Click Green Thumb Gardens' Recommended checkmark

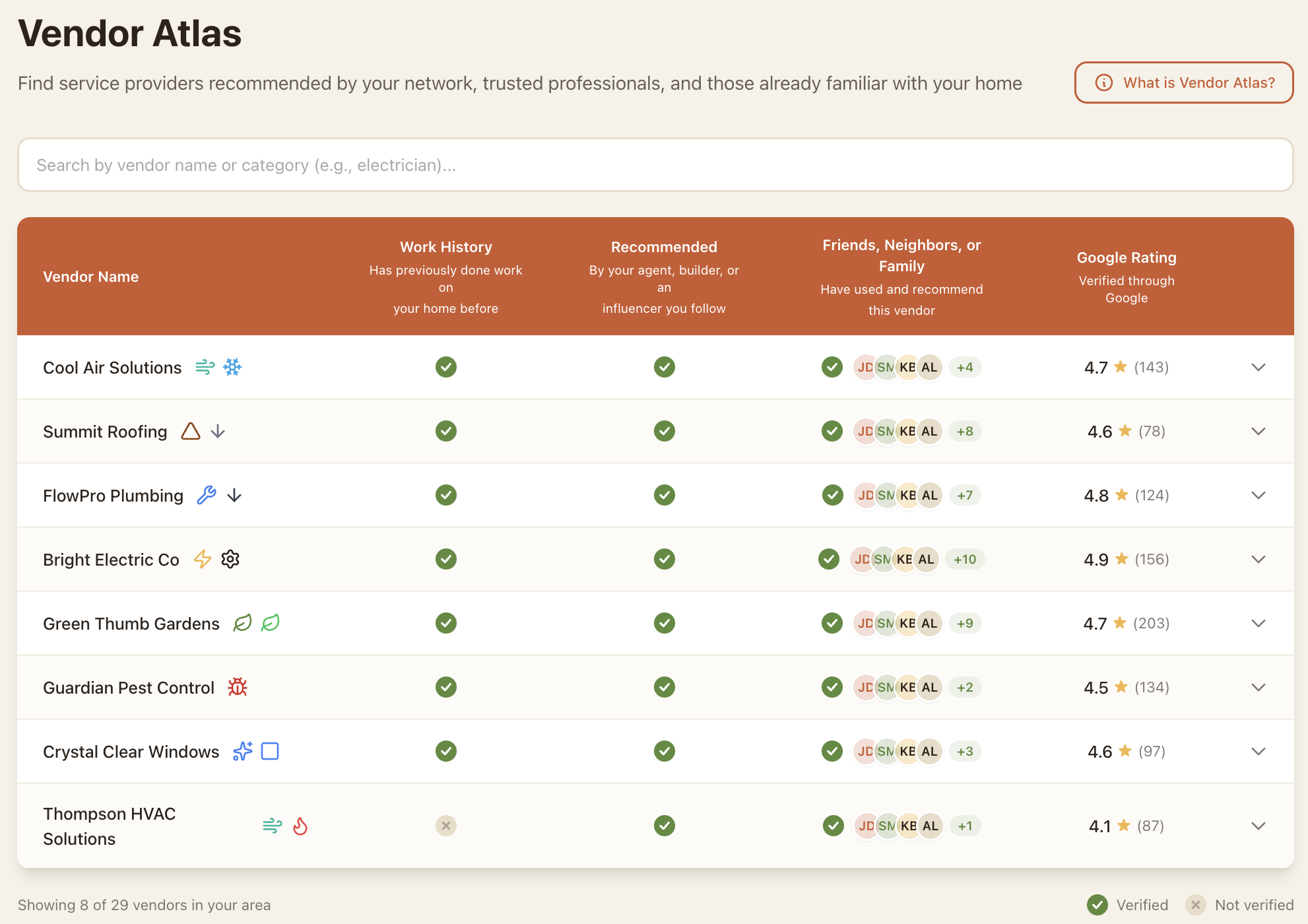coord(664,623)
